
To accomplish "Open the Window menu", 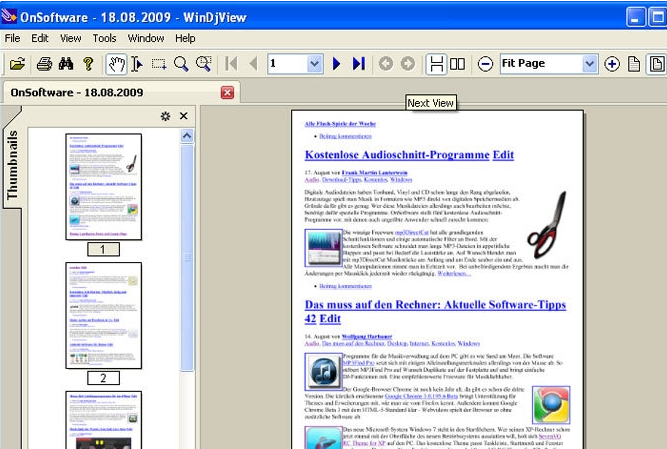I will point(146,38).
